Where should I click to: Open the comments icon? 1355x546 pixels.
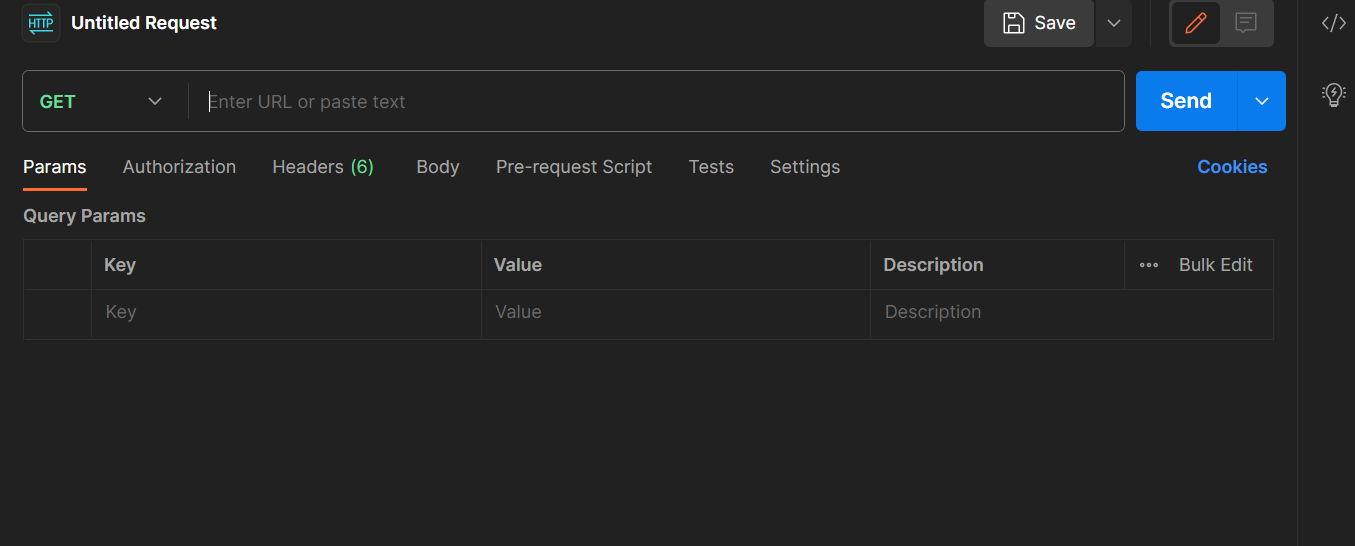pos(1246,23)
